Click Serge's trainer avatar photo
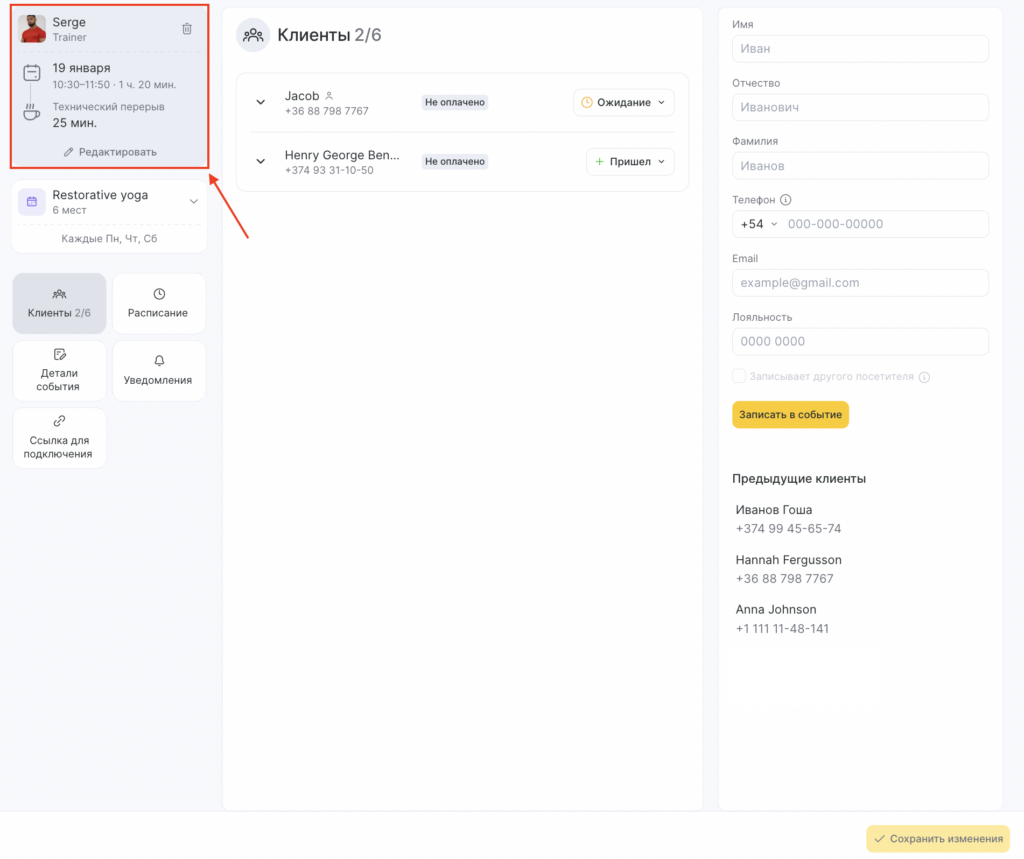Screen dimensions: 1024x859 pos(32,29)
